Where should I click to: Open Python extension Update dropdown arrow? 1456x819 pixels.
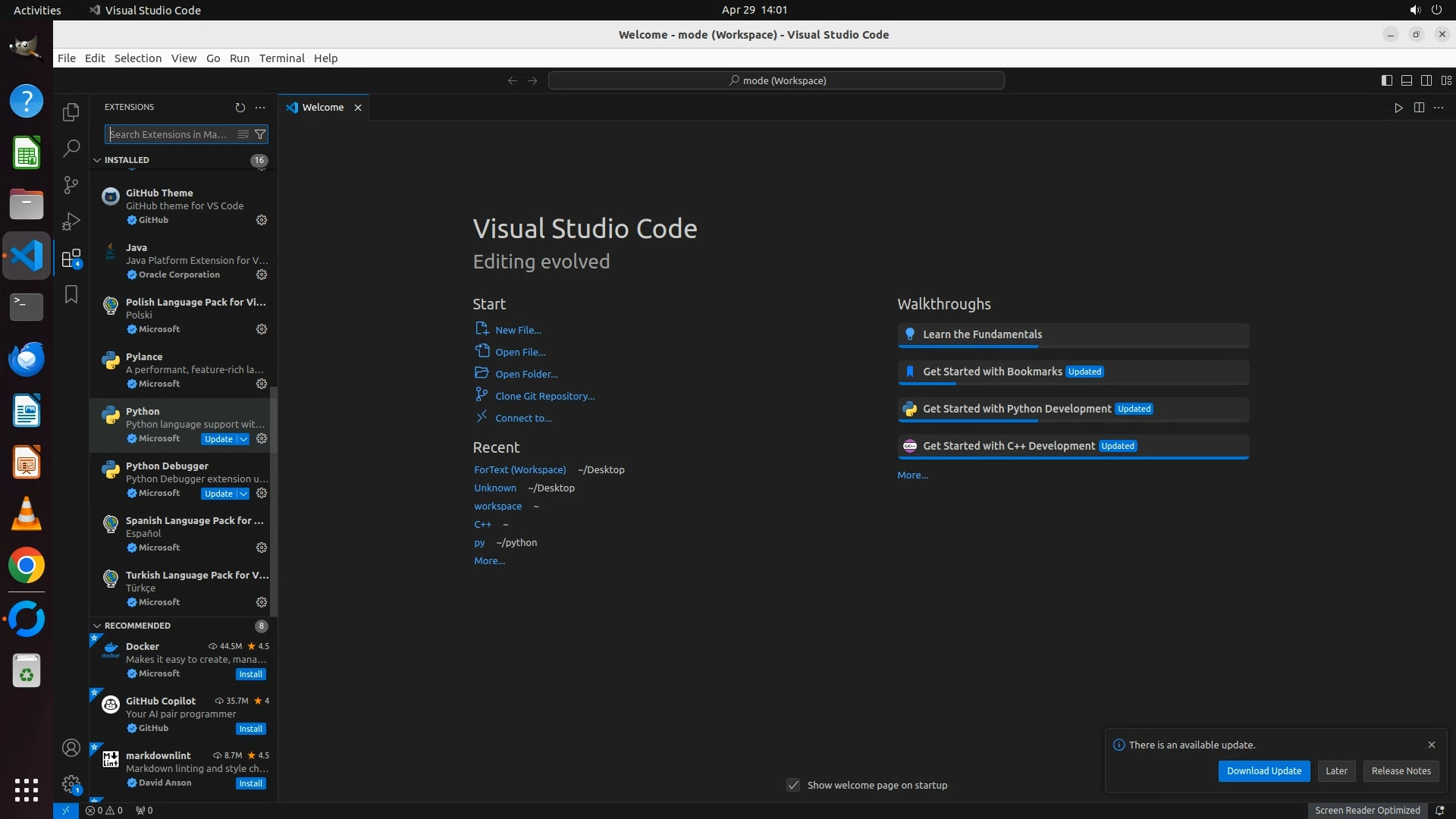(x=243, y=439)
